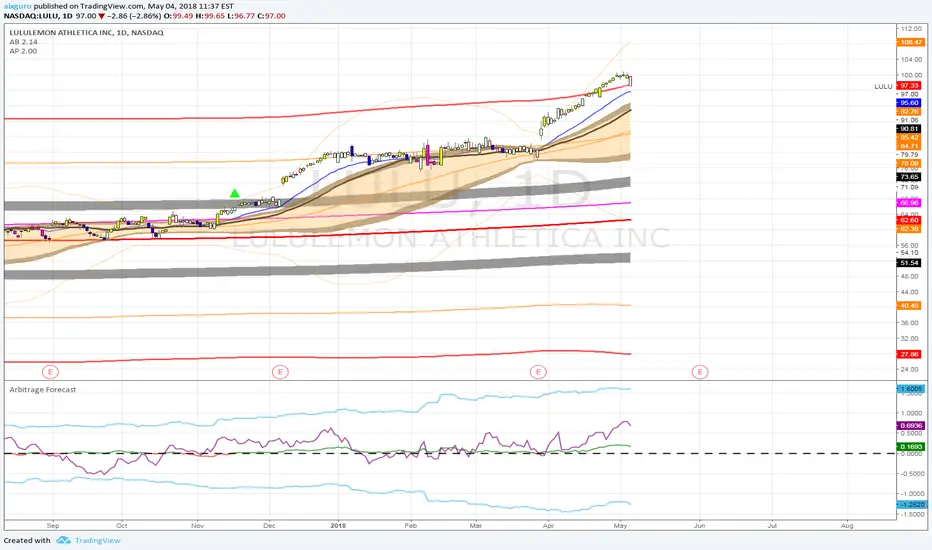Open the earnings marker at June
The height and width of the screenshot is (550, 932).
(x=700, y=372)
